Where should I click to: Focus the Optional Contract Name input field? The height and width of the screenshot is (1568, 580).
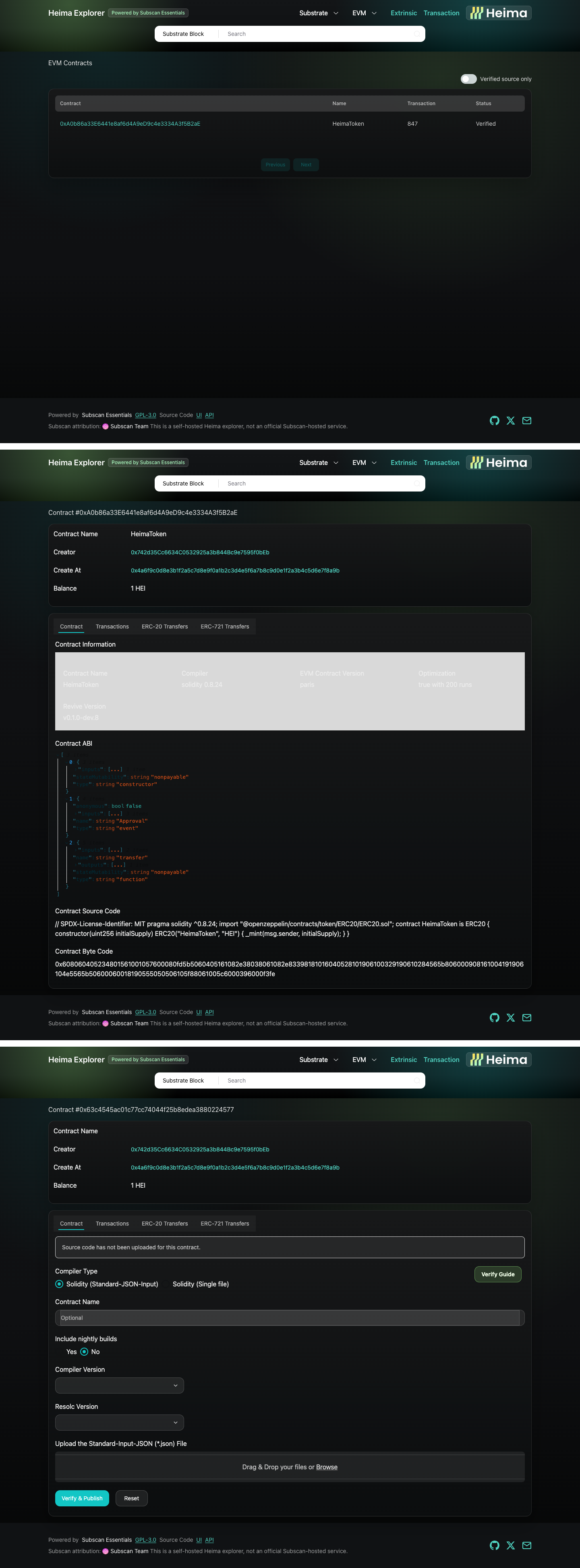point(290,1318)
